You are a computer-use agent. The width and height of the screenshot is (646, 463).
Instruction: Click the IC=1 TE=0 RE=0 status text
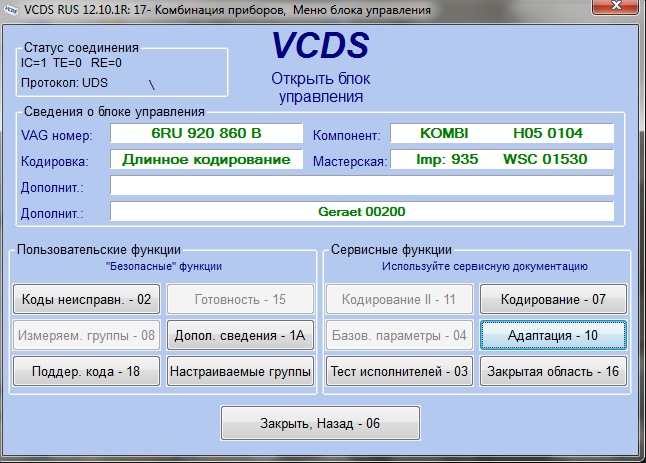coord(71,63)
